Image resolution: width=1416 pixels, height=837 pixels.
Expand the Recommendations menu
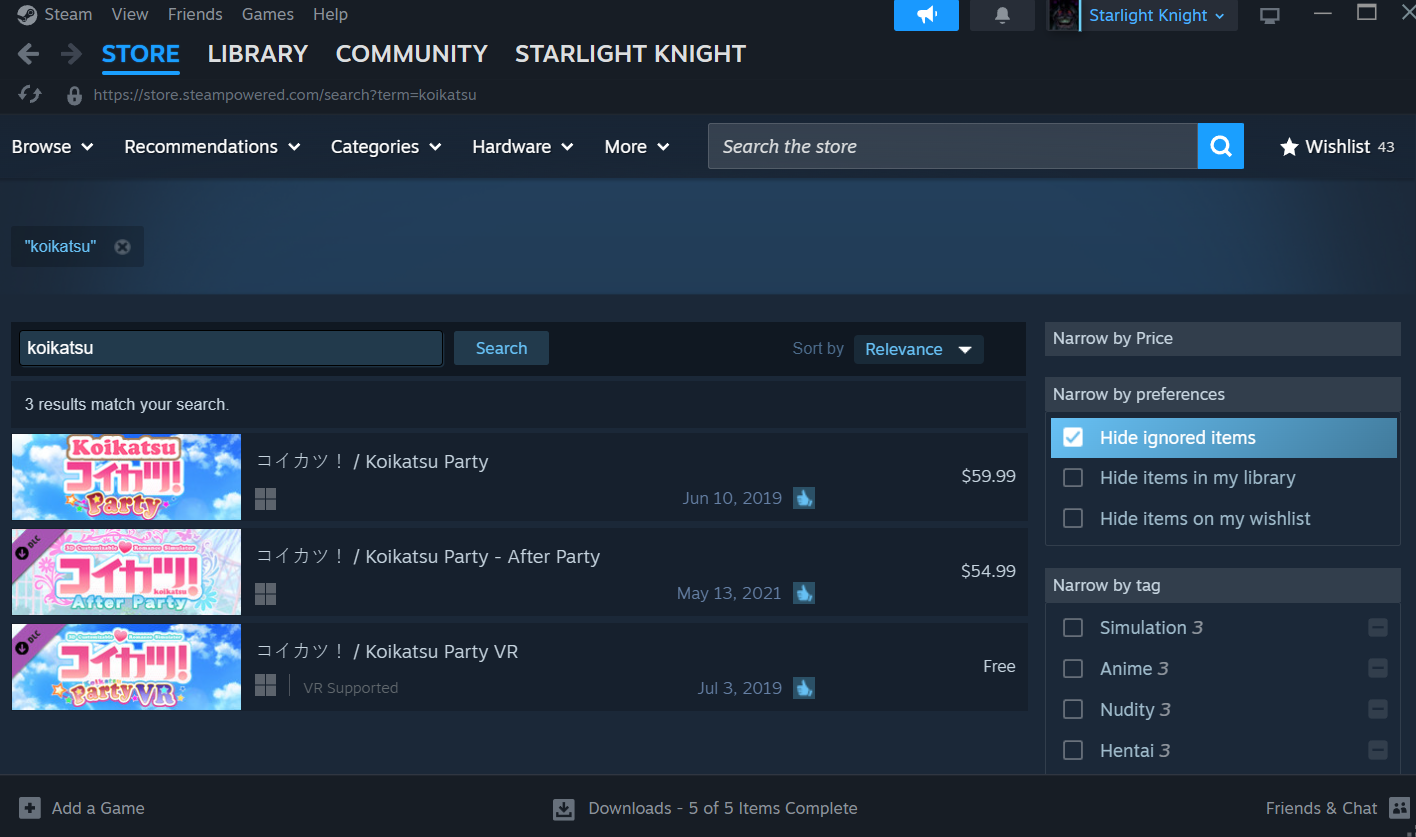point(213,147)
